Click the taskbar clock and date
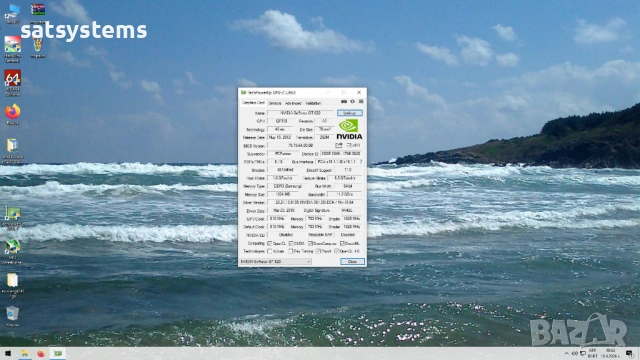 pos(611,353)
